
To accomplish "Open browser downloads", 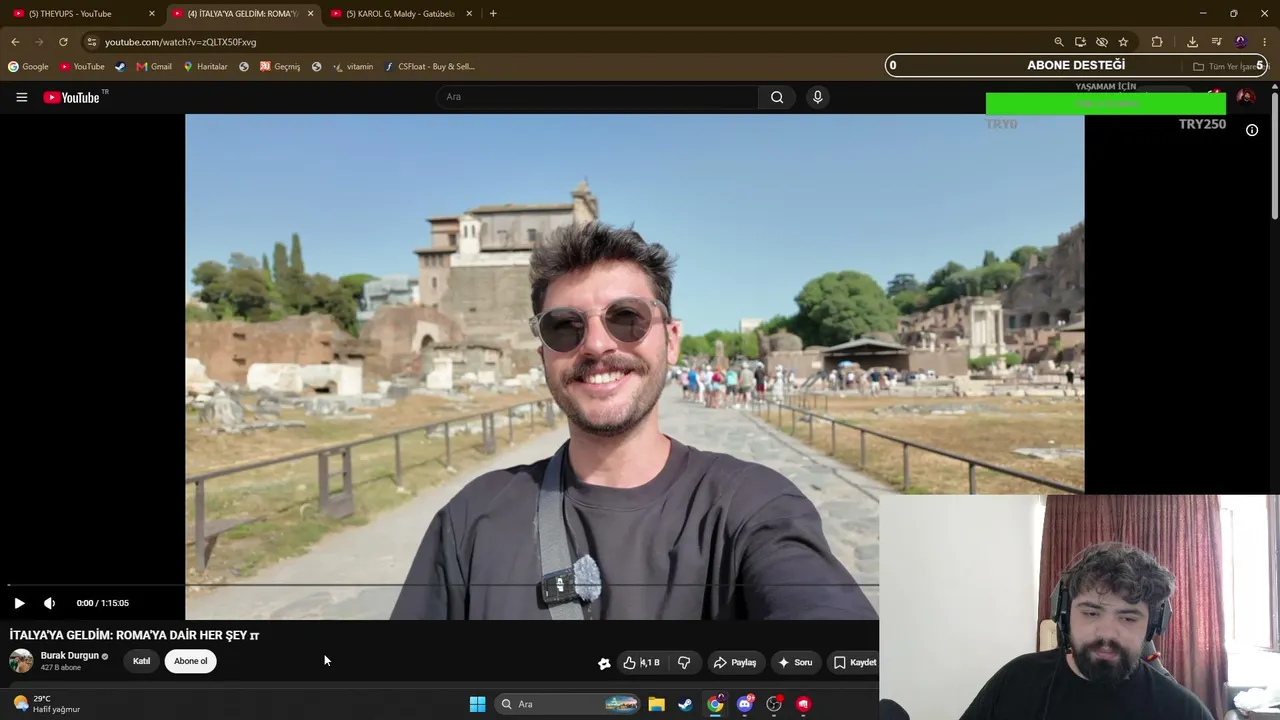I will 1192,42.
